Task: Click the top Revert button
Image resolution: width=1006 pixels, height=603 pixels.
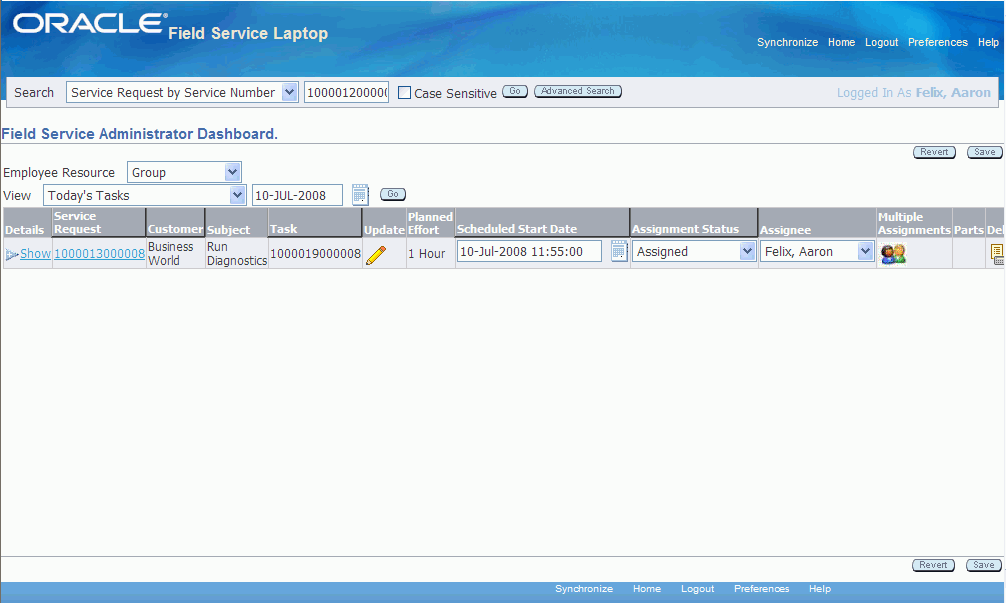Action: [x=934, y=152]
